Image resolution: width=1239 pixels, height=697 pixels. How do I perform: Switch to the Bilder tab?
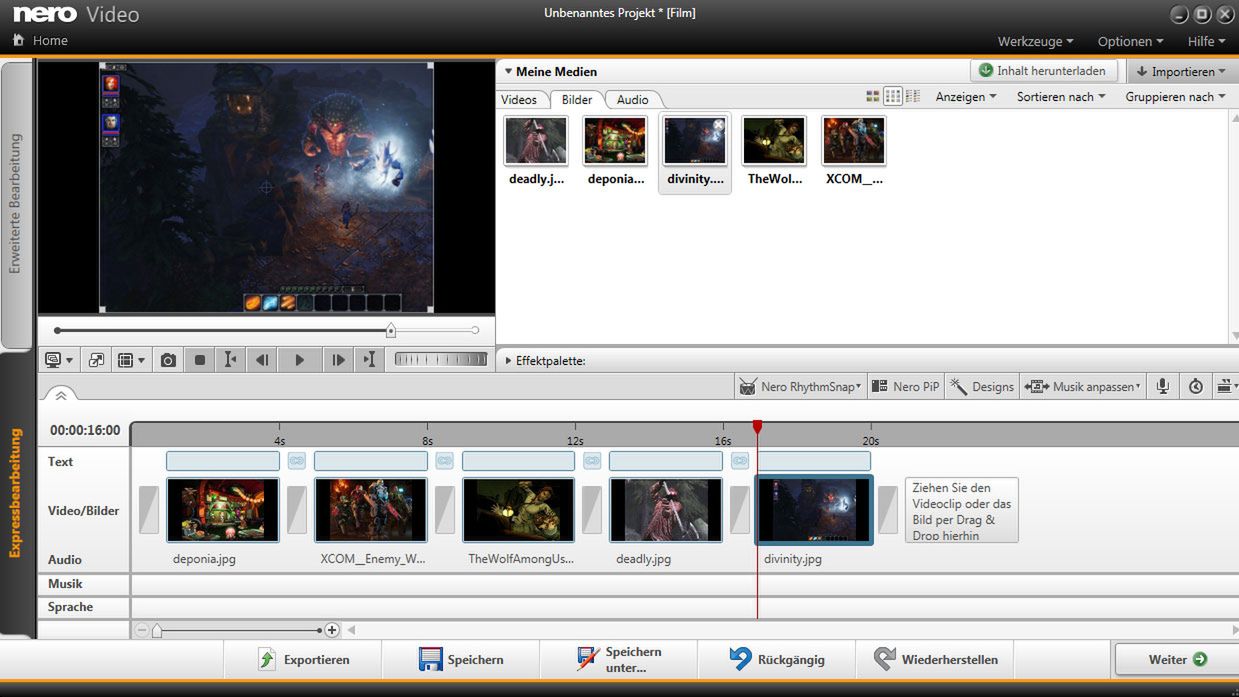pos(577,99)
